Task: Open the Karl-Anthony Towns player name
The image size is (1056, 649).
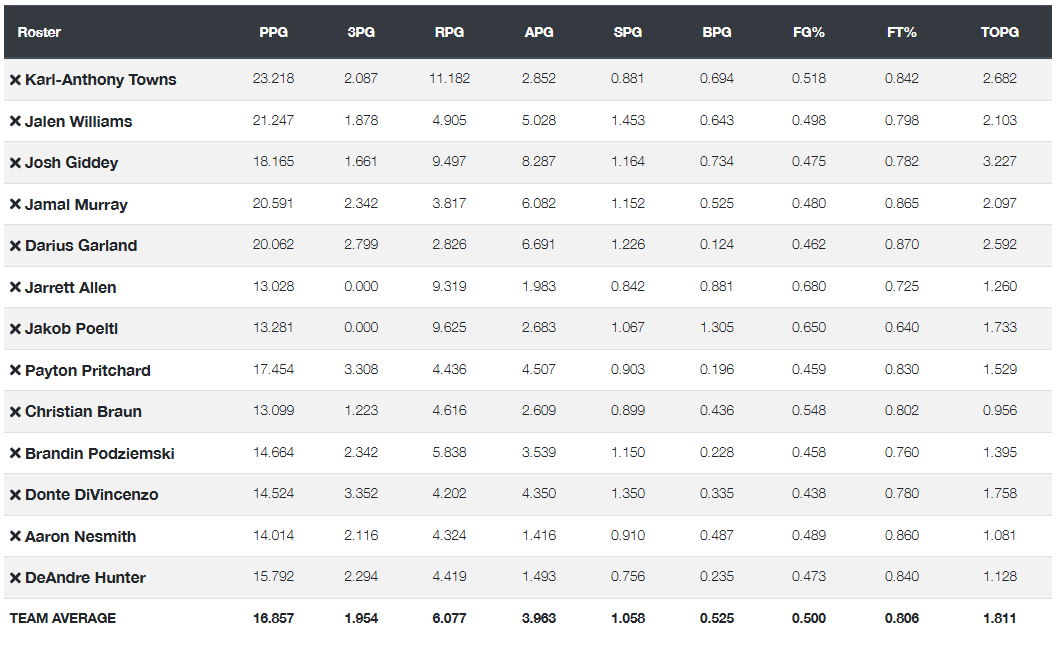Action: [x=100, y=80]
